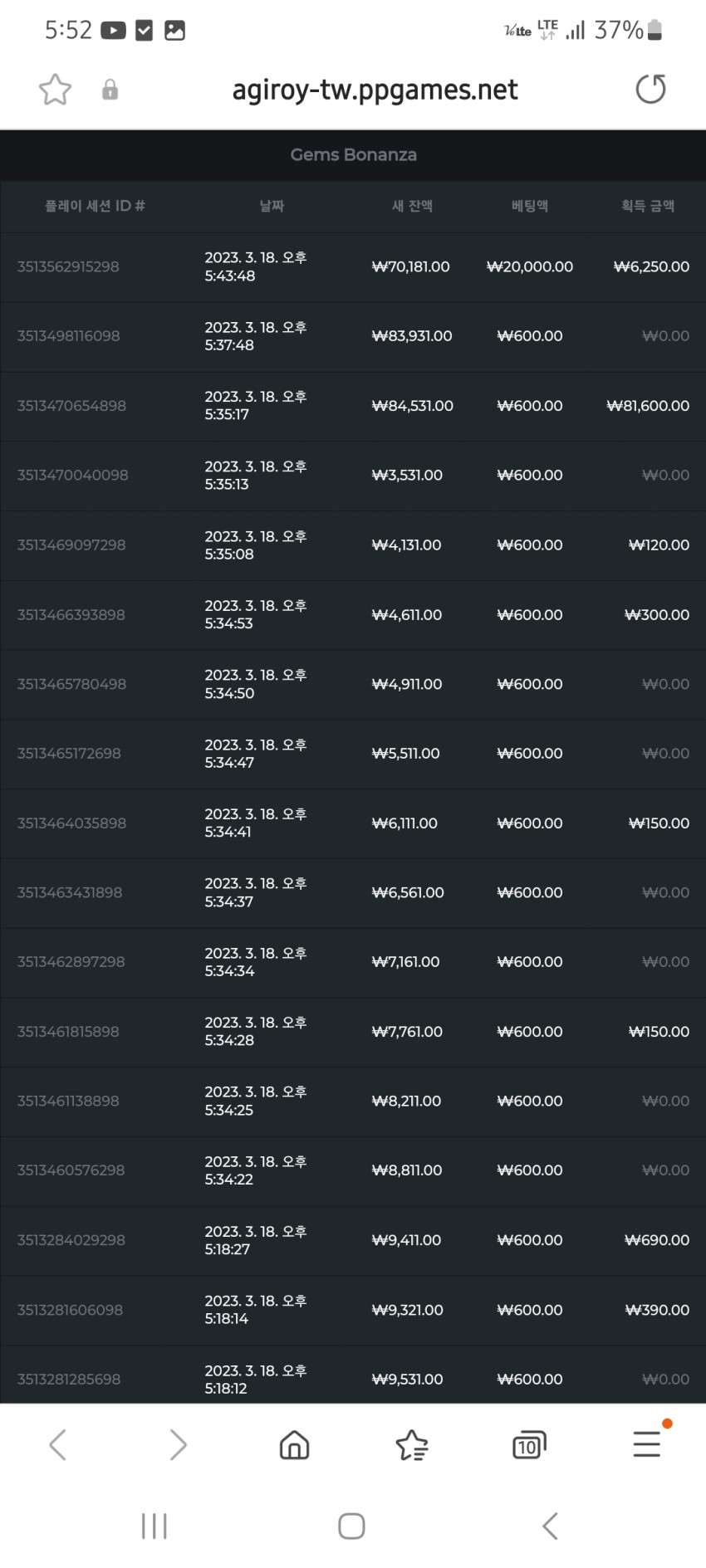Screen dimensions: 706x1568
Task: Open the tabs switcher showing 10
Action: click(x=529, y=1445)
